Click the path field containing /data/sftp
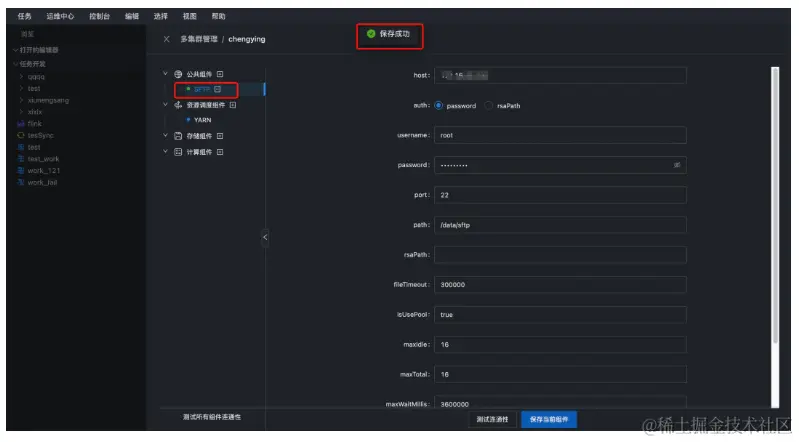 click(560, 225)
